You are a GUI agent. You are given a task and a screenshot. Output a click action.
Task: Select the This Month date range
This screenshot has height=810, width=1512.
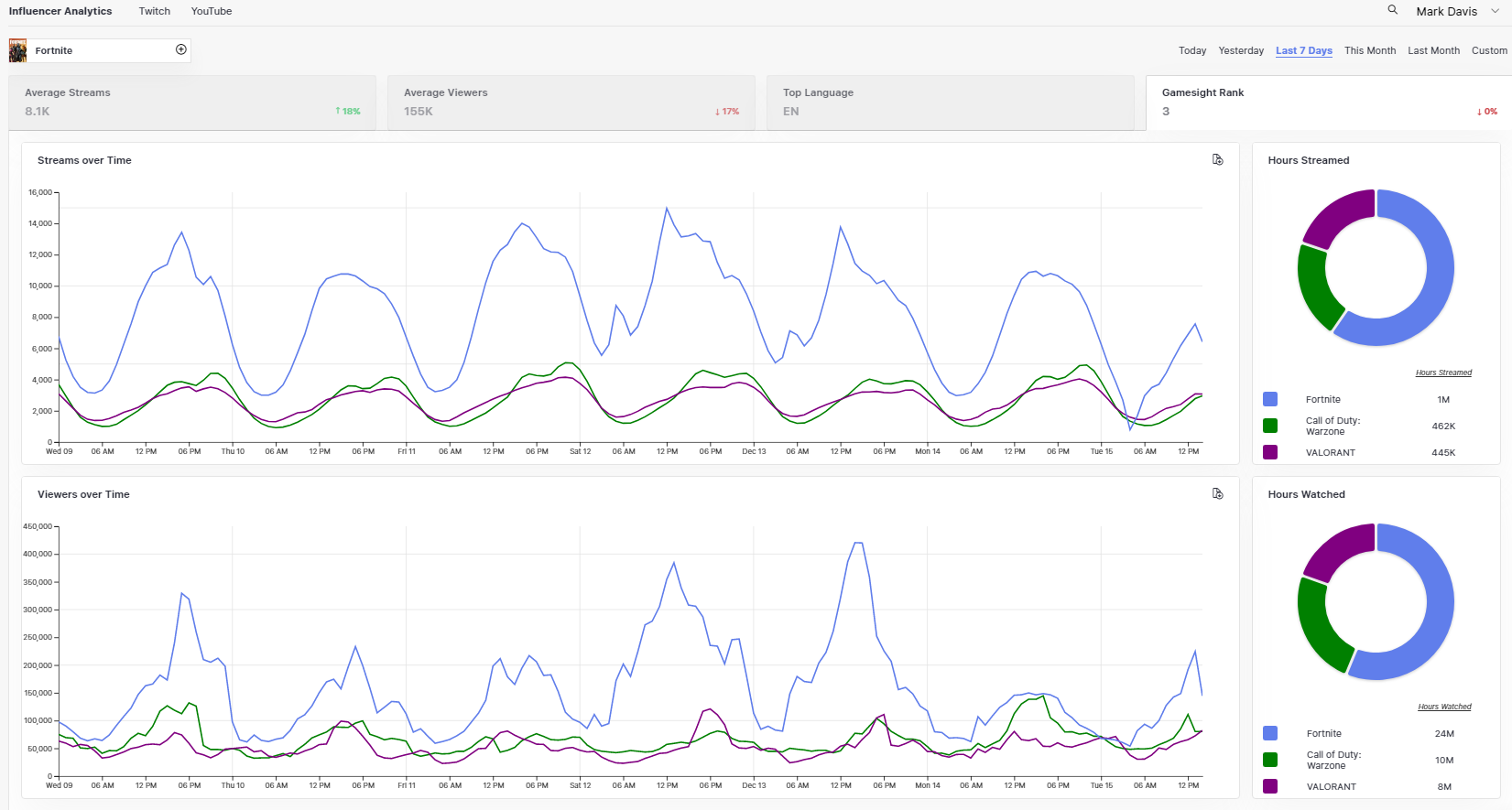point(1370,50)
